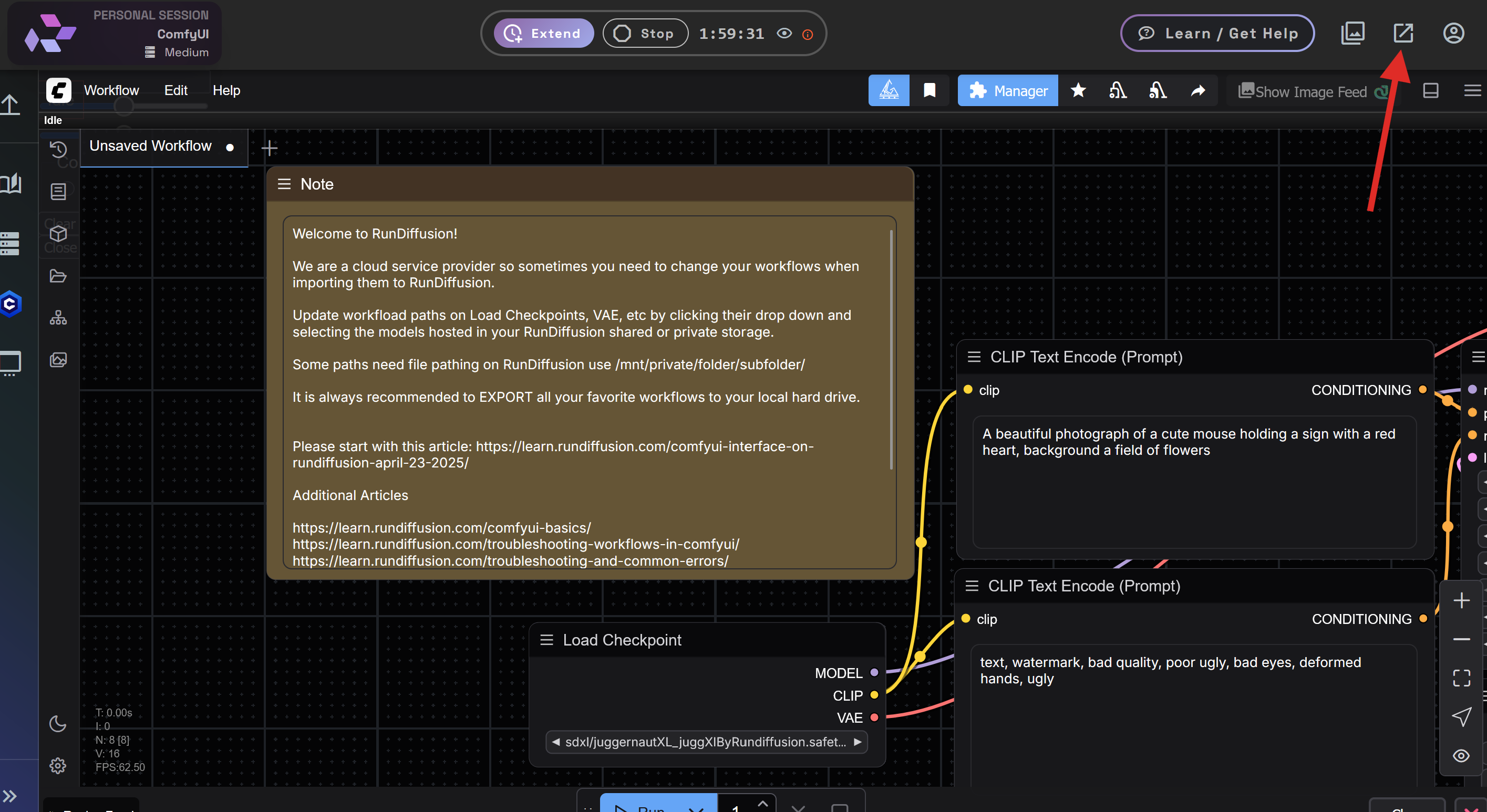Expand the batch count stepper arrow near Run

(762, 804)
